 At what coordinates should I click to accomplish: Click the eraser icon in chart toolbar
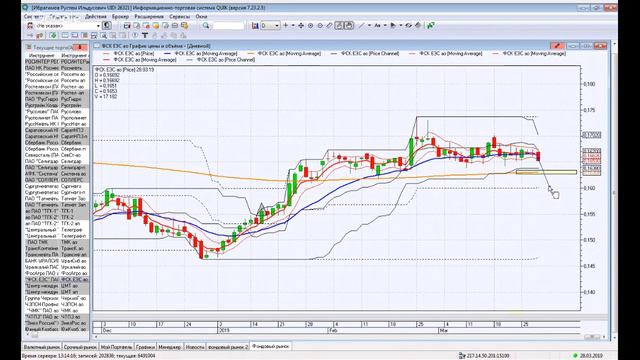pyautogui.click(x=418, y=26)
